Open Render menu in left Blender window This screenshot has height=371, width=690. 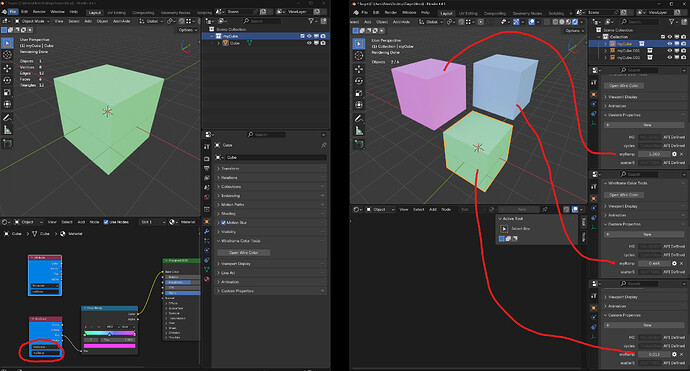pos(39,12)
